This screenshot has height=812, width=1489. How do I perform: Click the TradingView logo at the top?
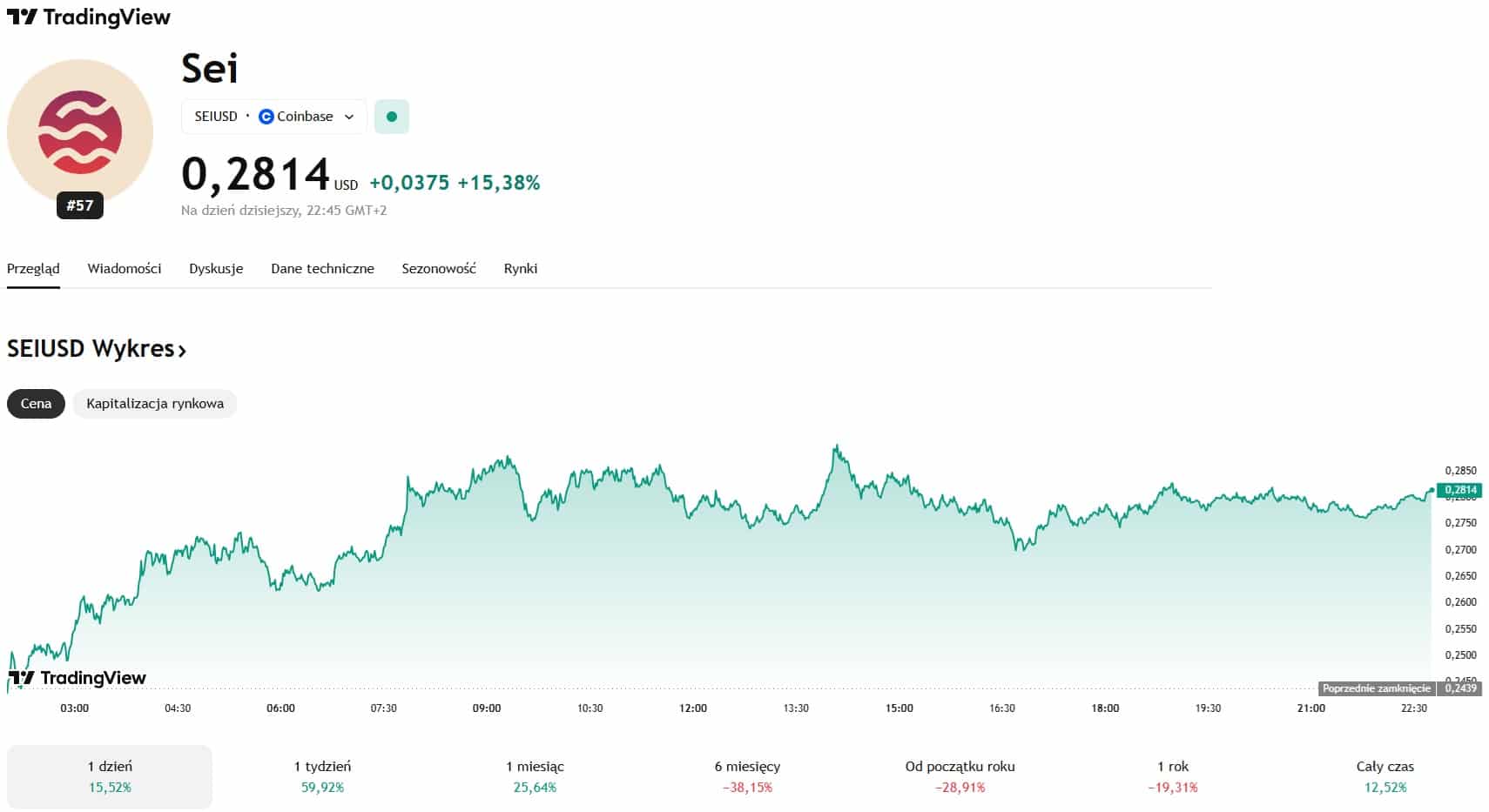88,17
